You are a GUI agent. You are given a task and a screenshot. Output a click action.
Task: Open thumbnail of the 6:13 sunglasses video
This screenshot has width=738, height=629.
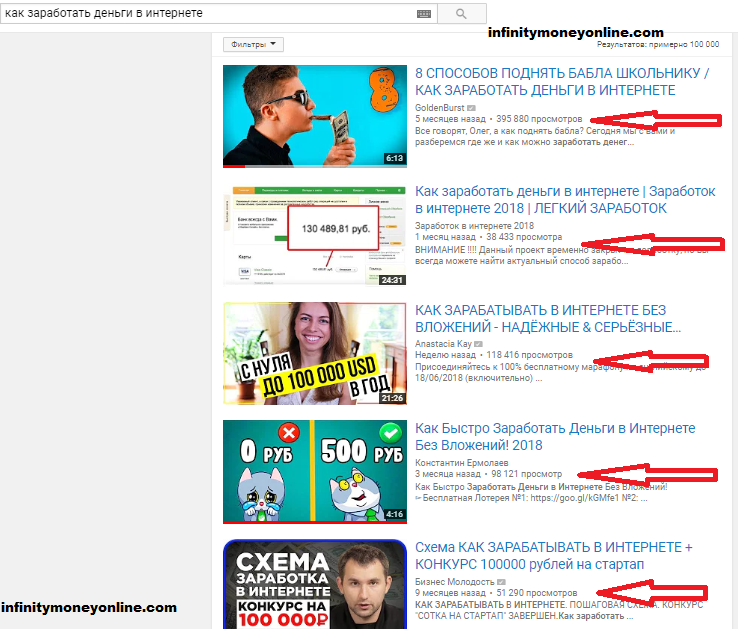(x=315, y=116)
